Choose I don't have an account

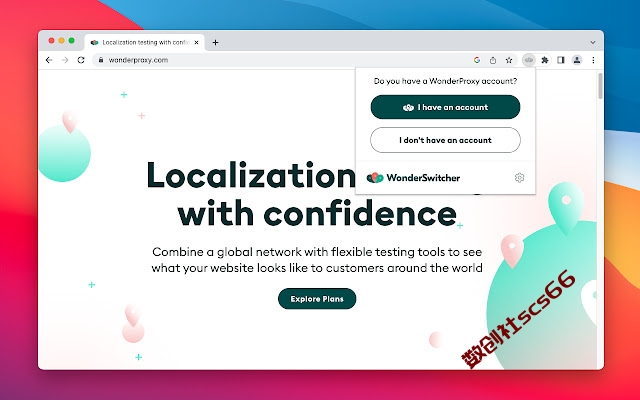pos(445,140)
